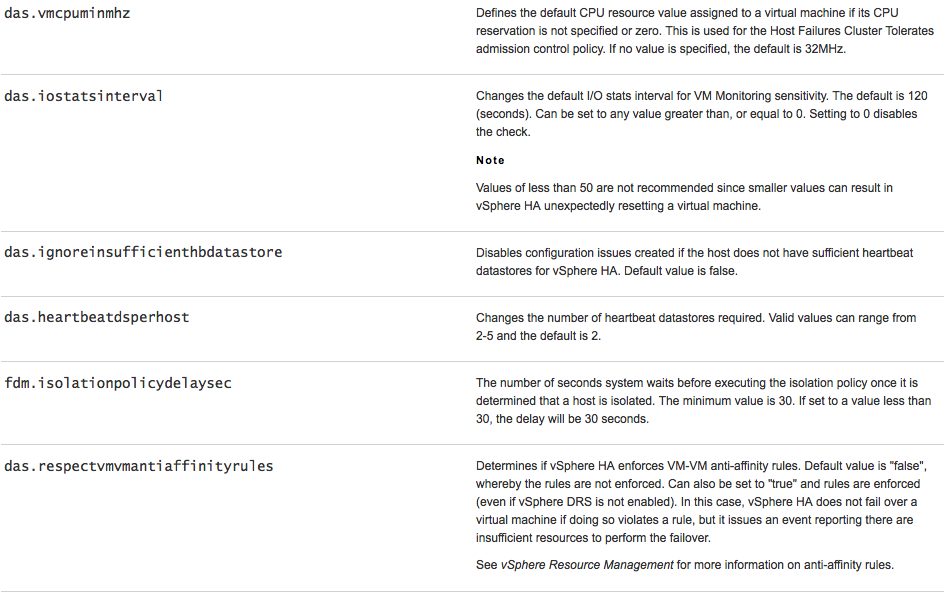Select the das.respectvmvmantiaffinityrules option name
Viewport: 946px width, 603px height.
(x=139, y=466)
